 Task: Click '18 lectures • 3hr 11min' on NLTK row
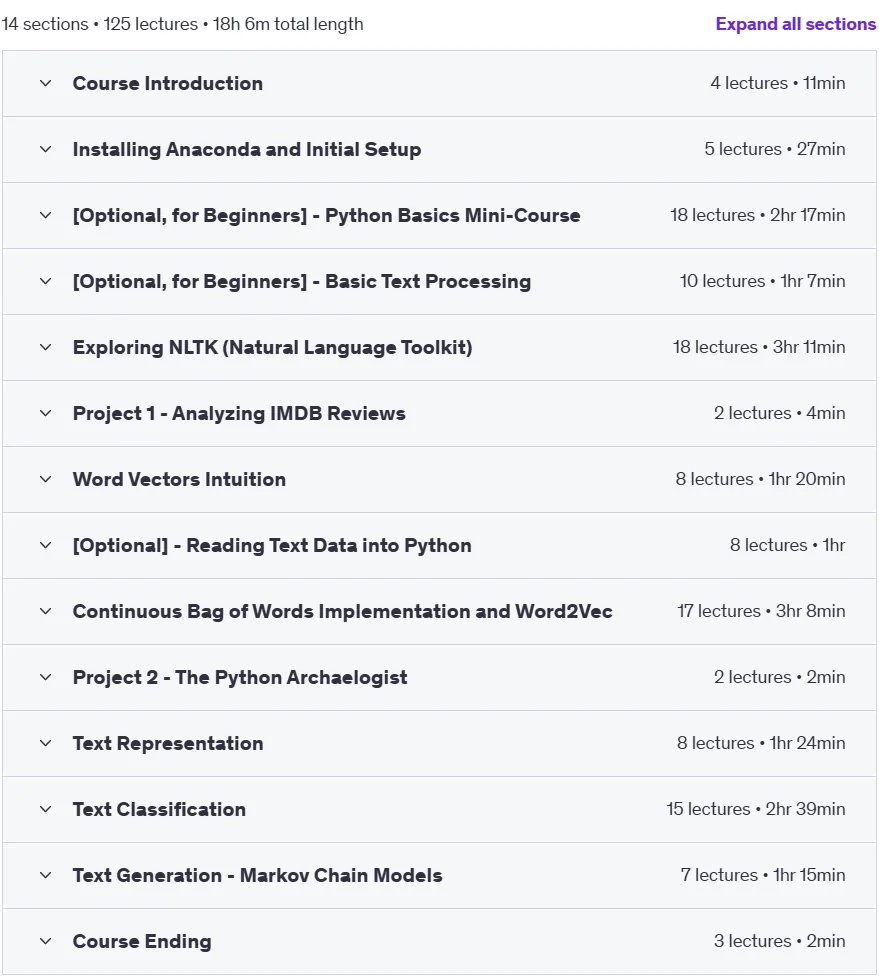759,347
